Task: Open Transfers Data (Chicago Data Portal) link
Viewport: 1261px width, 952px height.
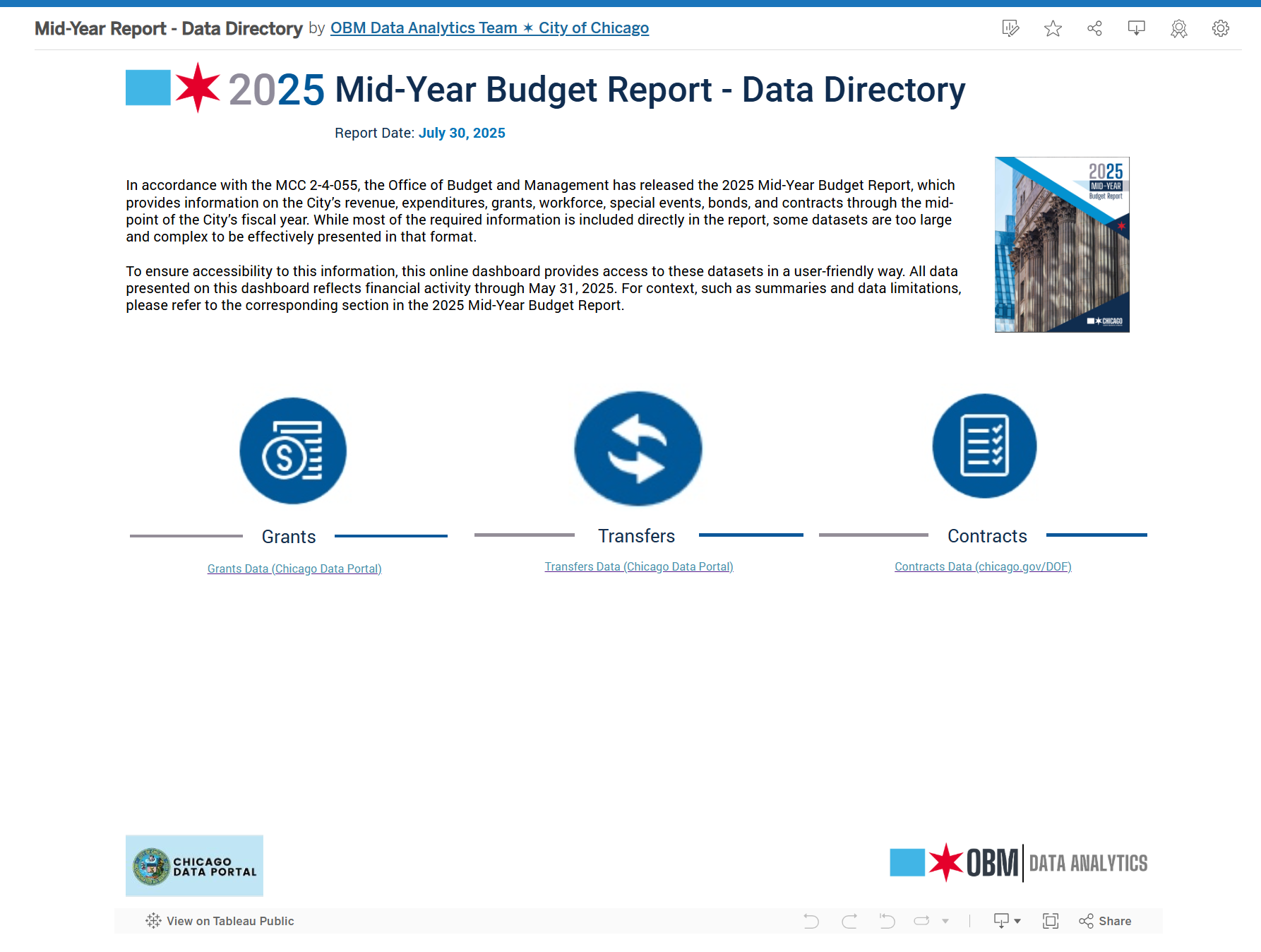Action: [639, 566]
